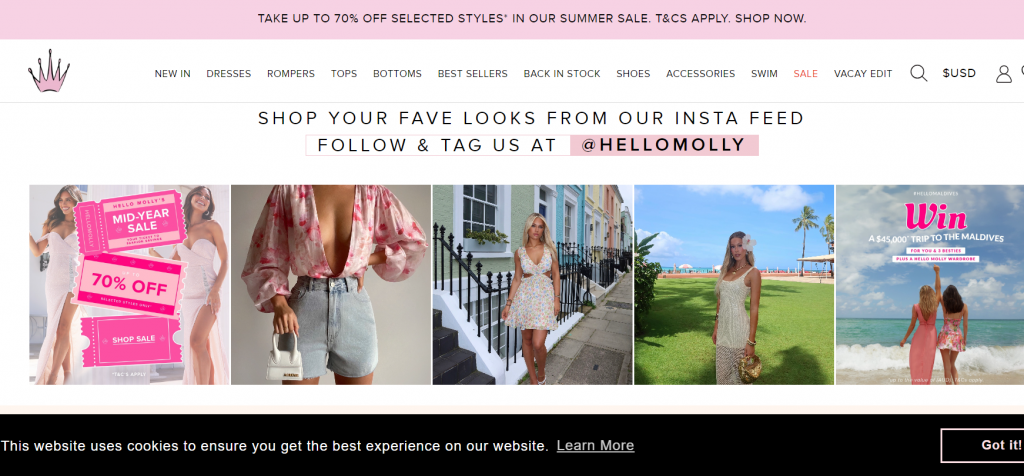View the Win Maldives trip post
Screen dimensions: 1024x476
click(930, 285)
